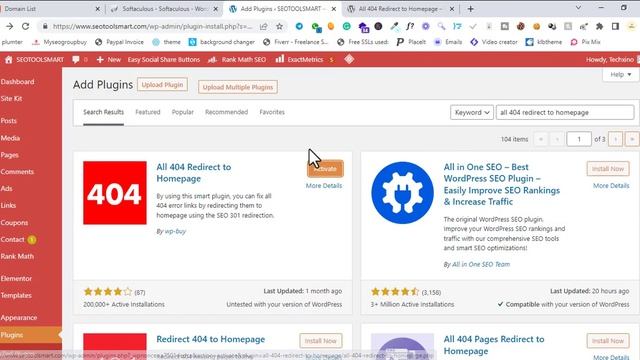Click the share page icon in address bar
This screenshot has height=360, width=640.
(264, 26)
